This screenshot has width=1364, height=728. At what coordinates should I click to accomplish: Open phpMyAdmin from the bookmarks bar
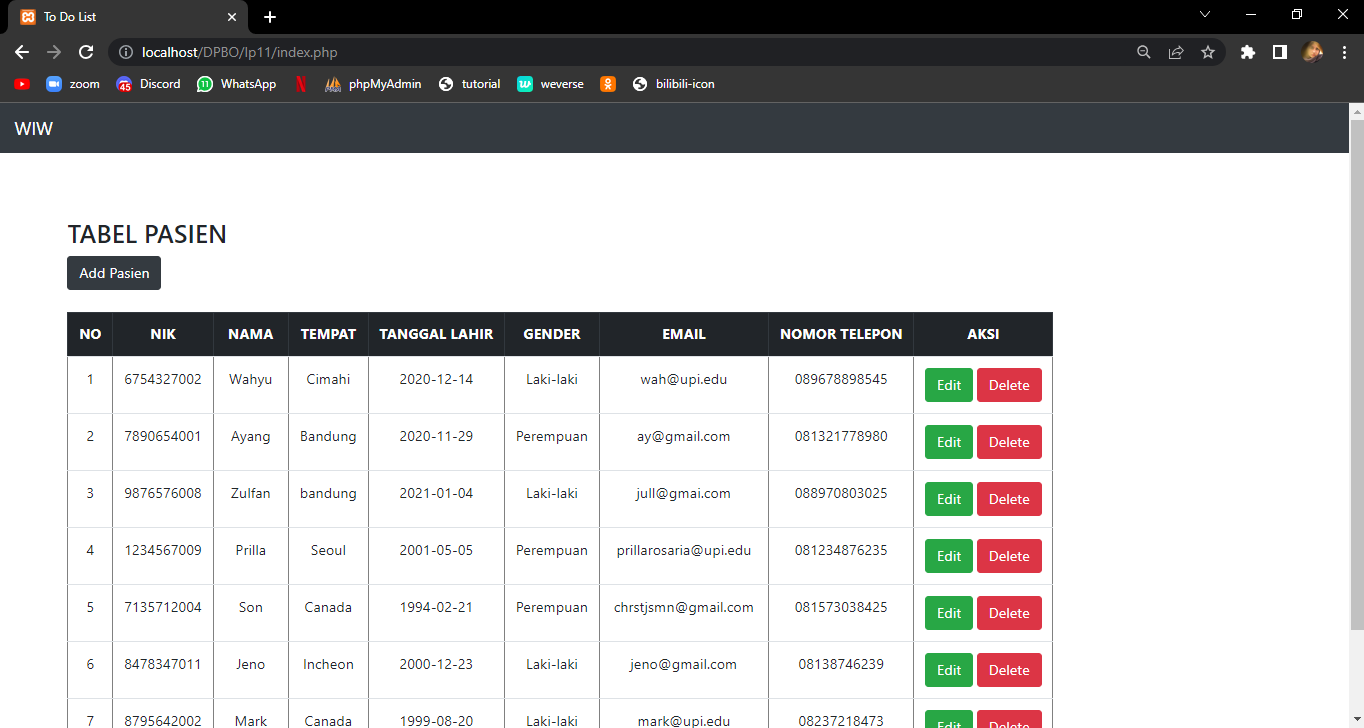click(x=373, y=84)
